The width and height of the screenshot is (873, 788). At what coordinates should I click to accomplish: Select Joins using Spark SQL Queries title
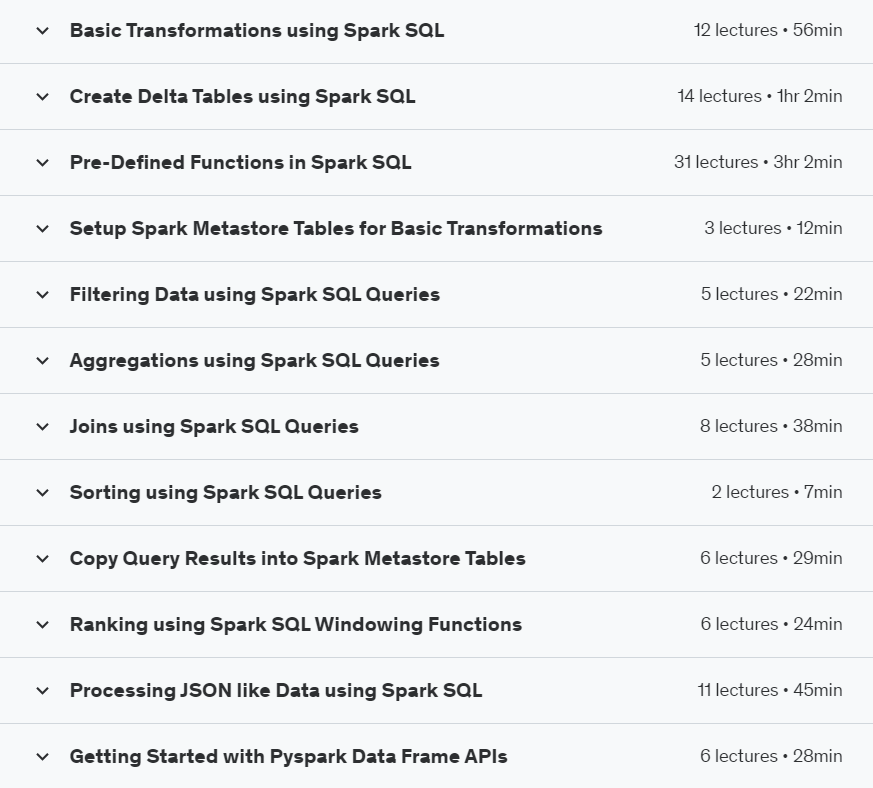214,427
